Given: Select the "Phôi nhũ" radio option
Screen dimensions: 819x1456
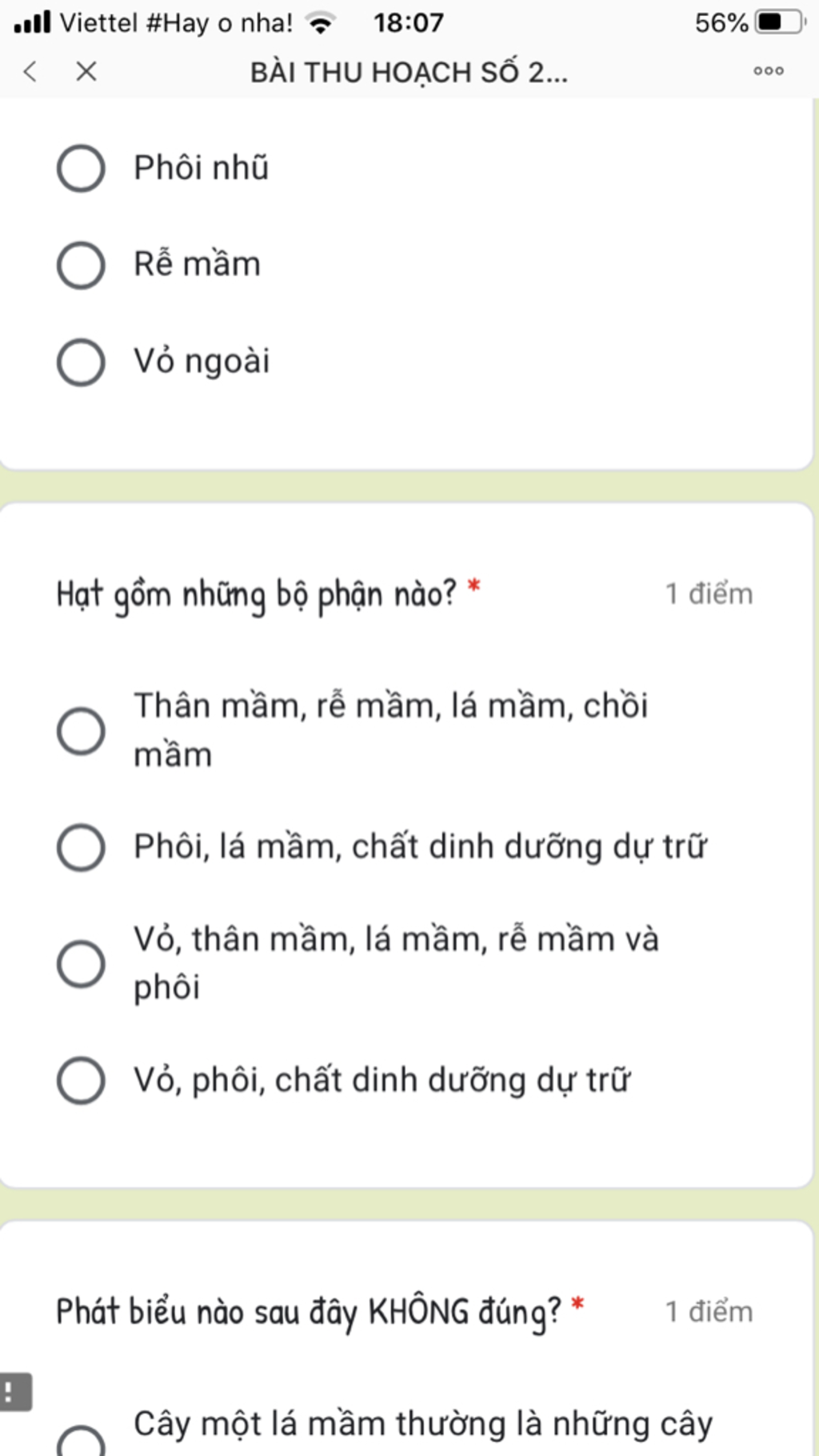Looking at the screenshot, I should (81, 168).
